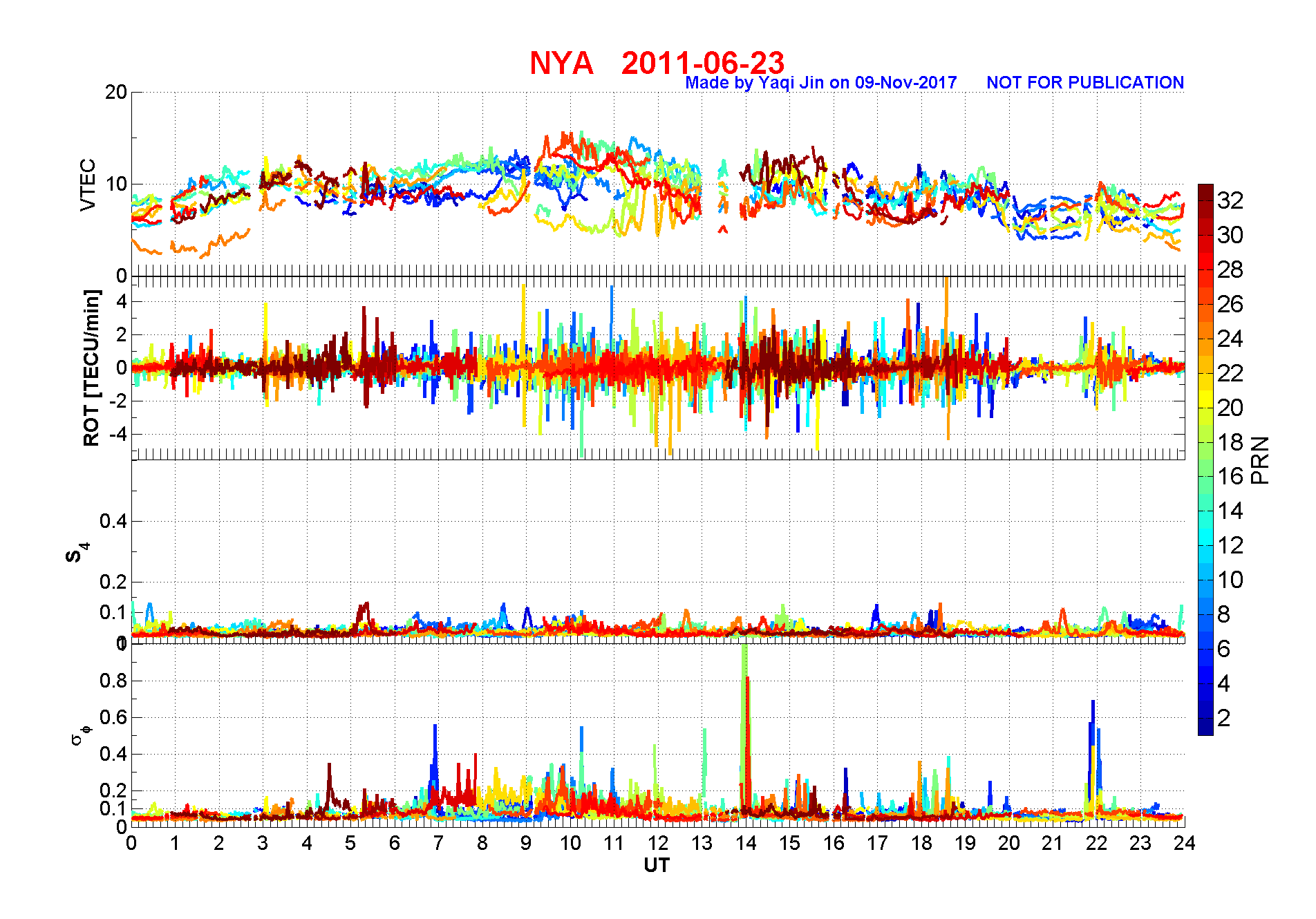Click x-axis tick label 14
Screen dimensions: 1316x919
(746, 843)
